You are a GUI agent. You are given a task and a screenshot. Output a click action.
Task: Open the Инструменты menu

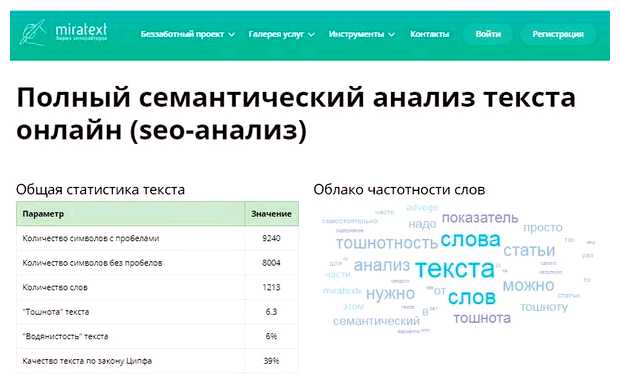pyautogui.click(x=356, y=34)
